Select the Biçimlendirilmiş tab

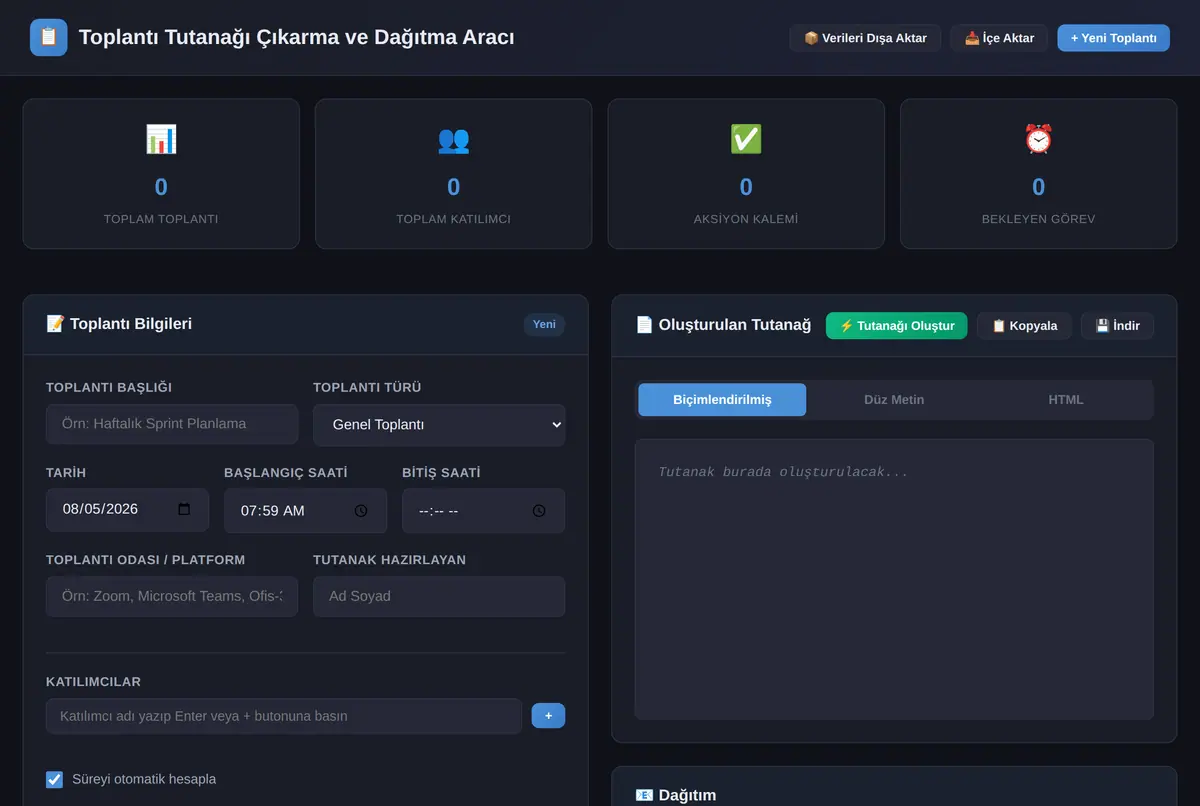[722, 399]
